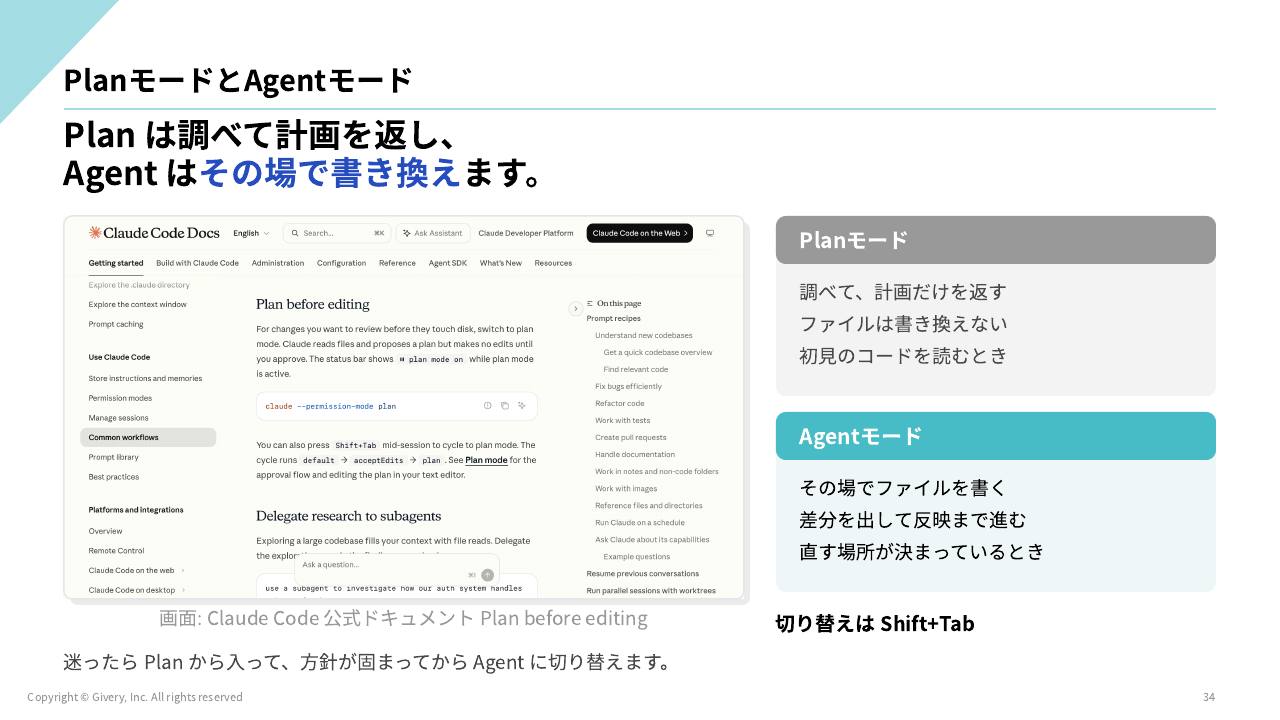Click the teal Agentモード card header

(x=996, y=436)
